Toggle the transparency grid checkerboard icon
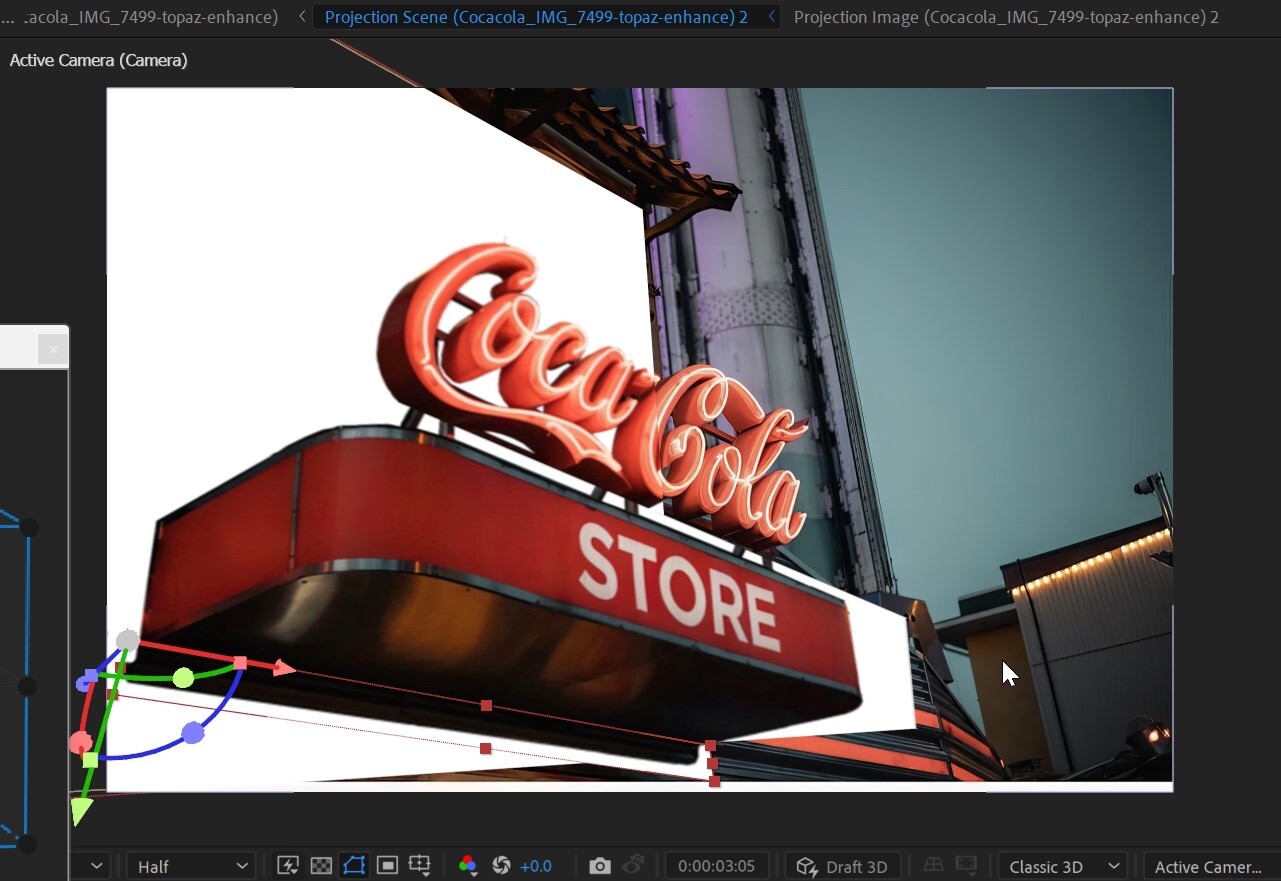Image resolution: width=1281 pixels, height=881 pixels. 321,866
